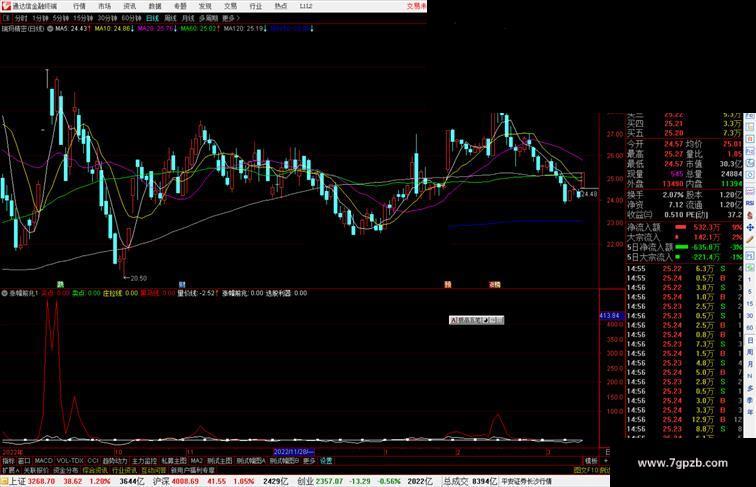Click the MA5 value label
This screenshot has width=756, height=487.
tap(72, 29)
